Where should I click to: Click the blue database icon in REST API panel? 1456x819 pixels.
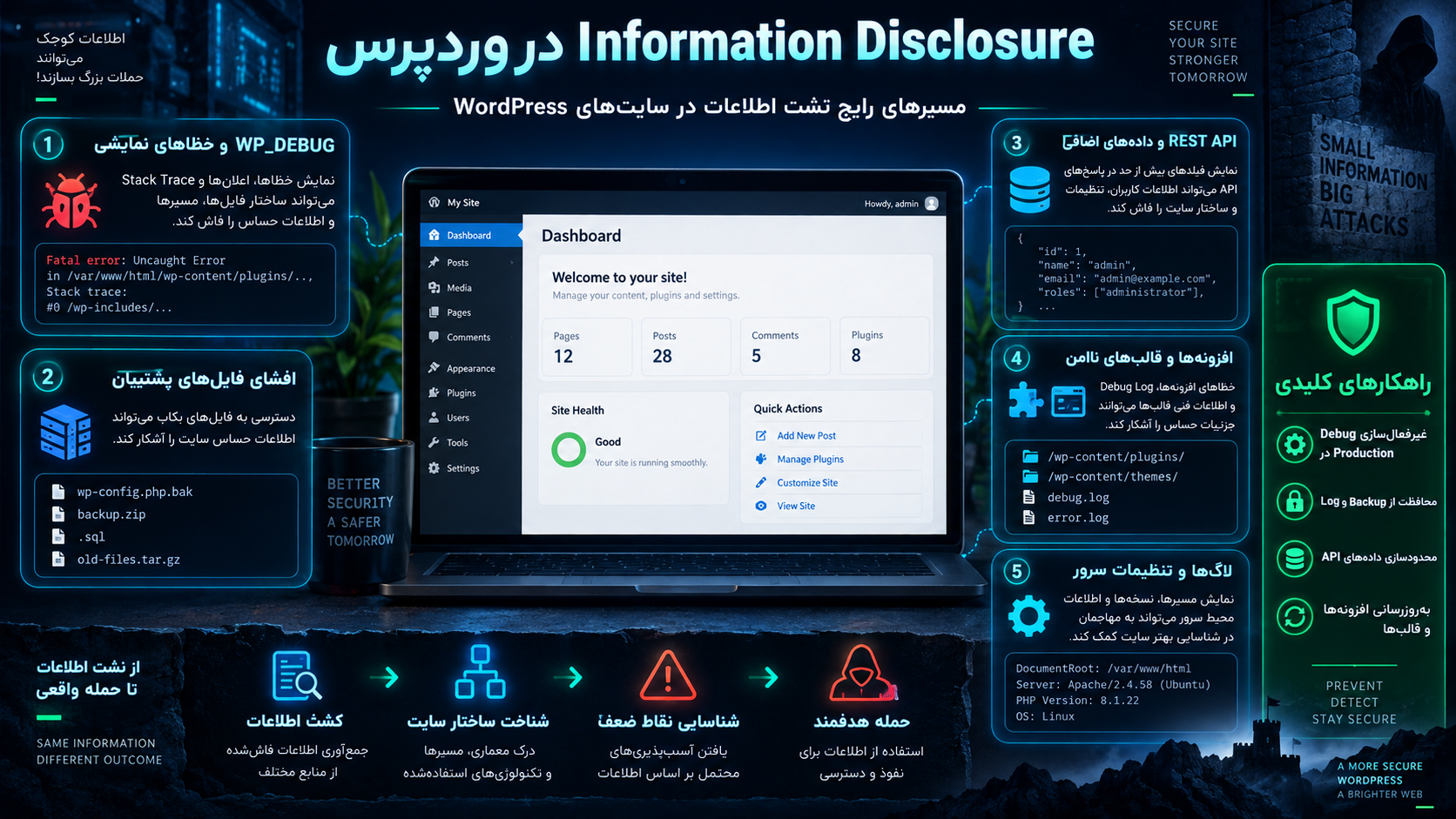(x=1029, y=190)
